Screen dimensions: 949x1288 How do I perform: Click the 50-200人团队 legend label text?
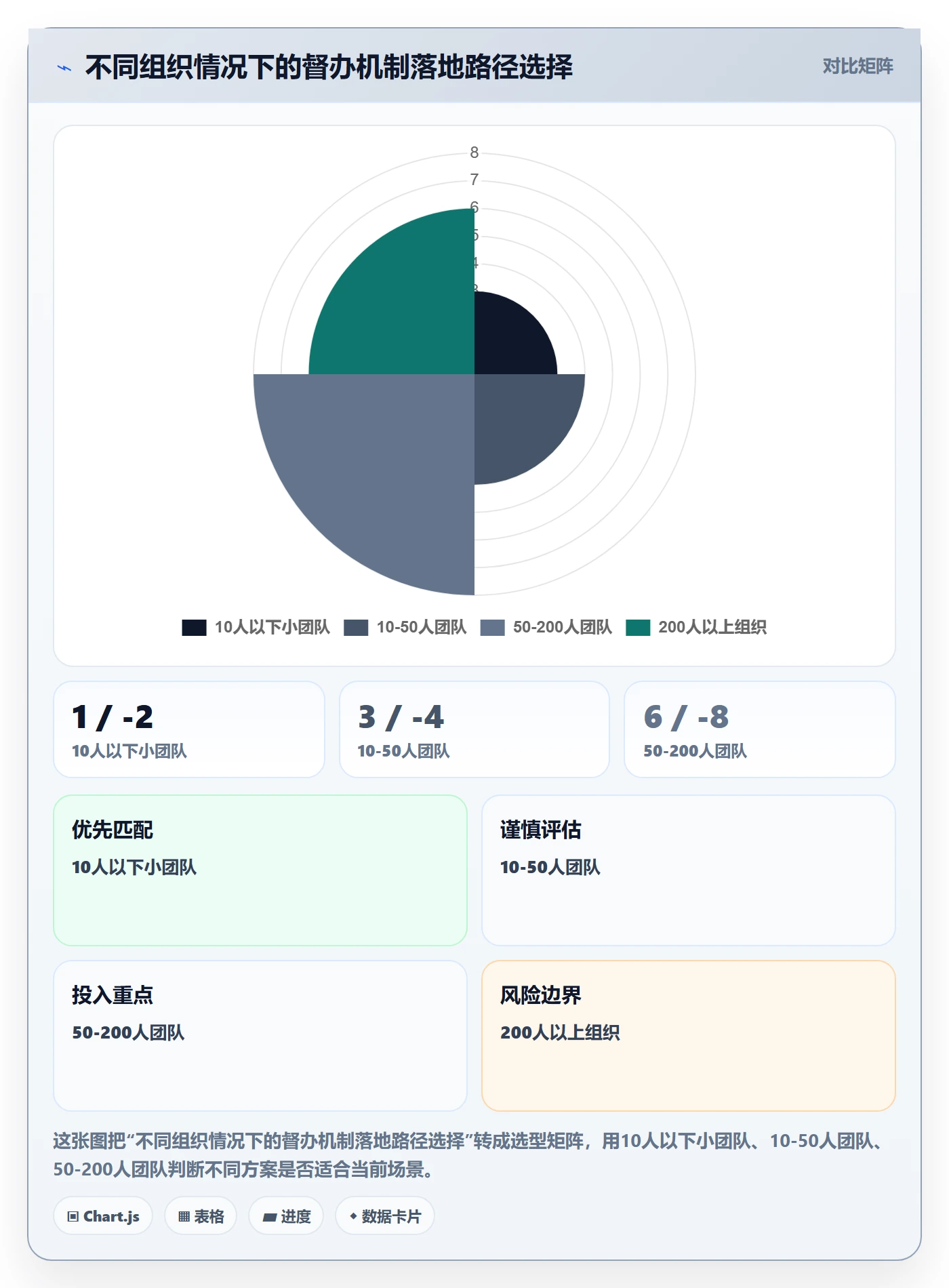point(563,628)
